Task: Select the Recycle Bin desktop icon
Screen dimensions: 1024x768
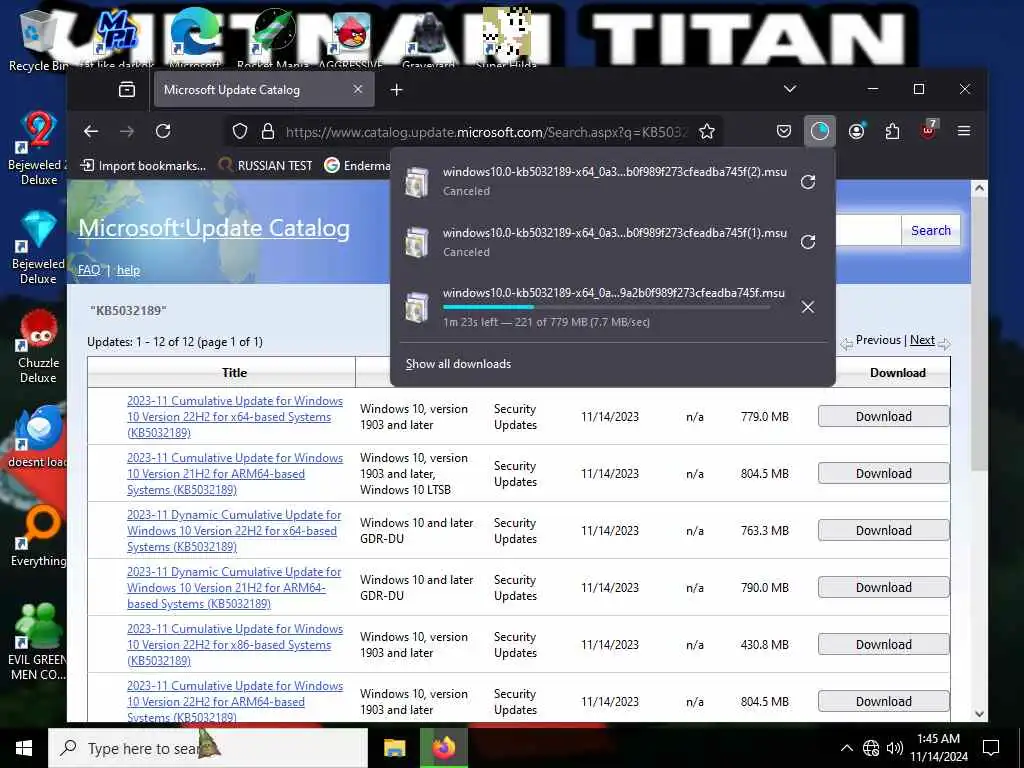Action: [37, 40]
